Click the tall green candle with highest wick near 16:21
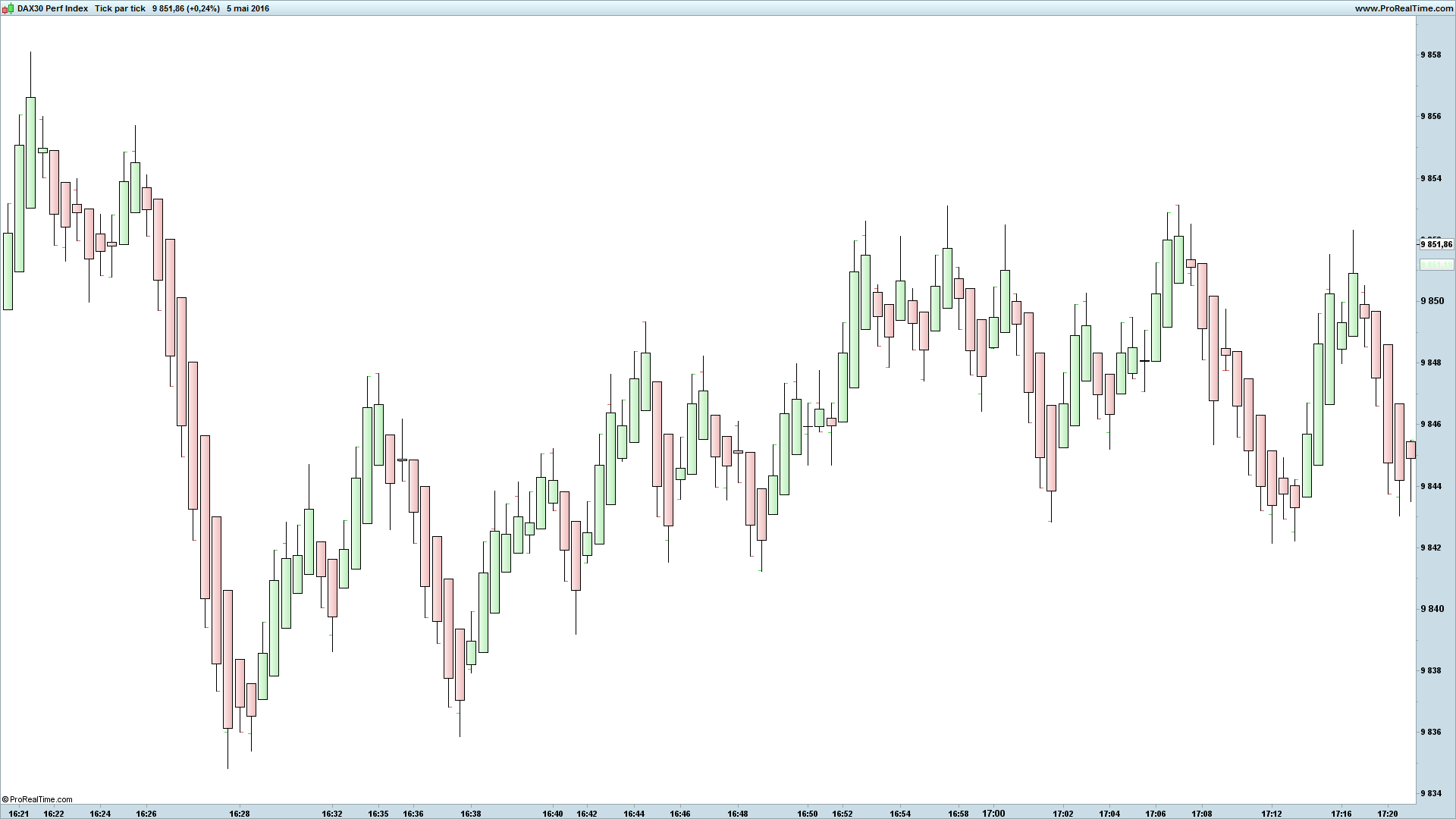The height and width of the screenshot is (819, 1456). [30, 152]
